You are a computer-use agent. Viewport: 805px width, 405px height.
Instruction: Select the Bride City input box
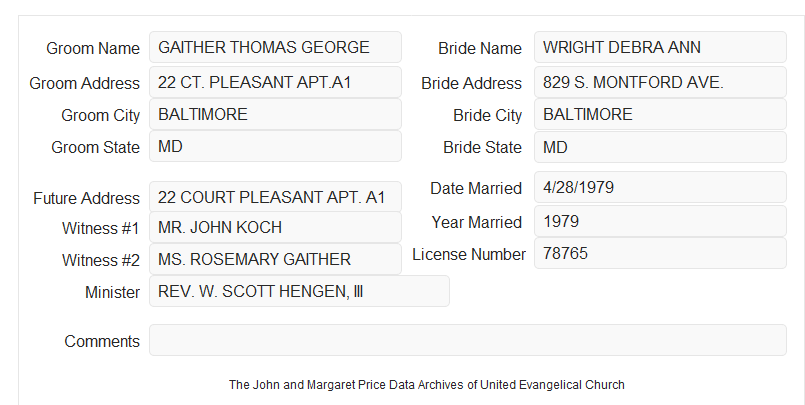(660, 114)
